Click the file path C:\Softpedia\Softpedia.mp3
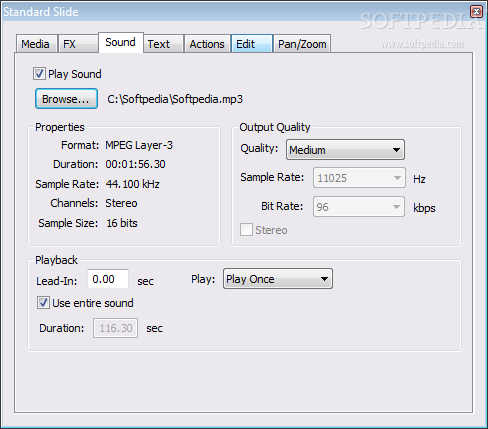 coord(175,99)
